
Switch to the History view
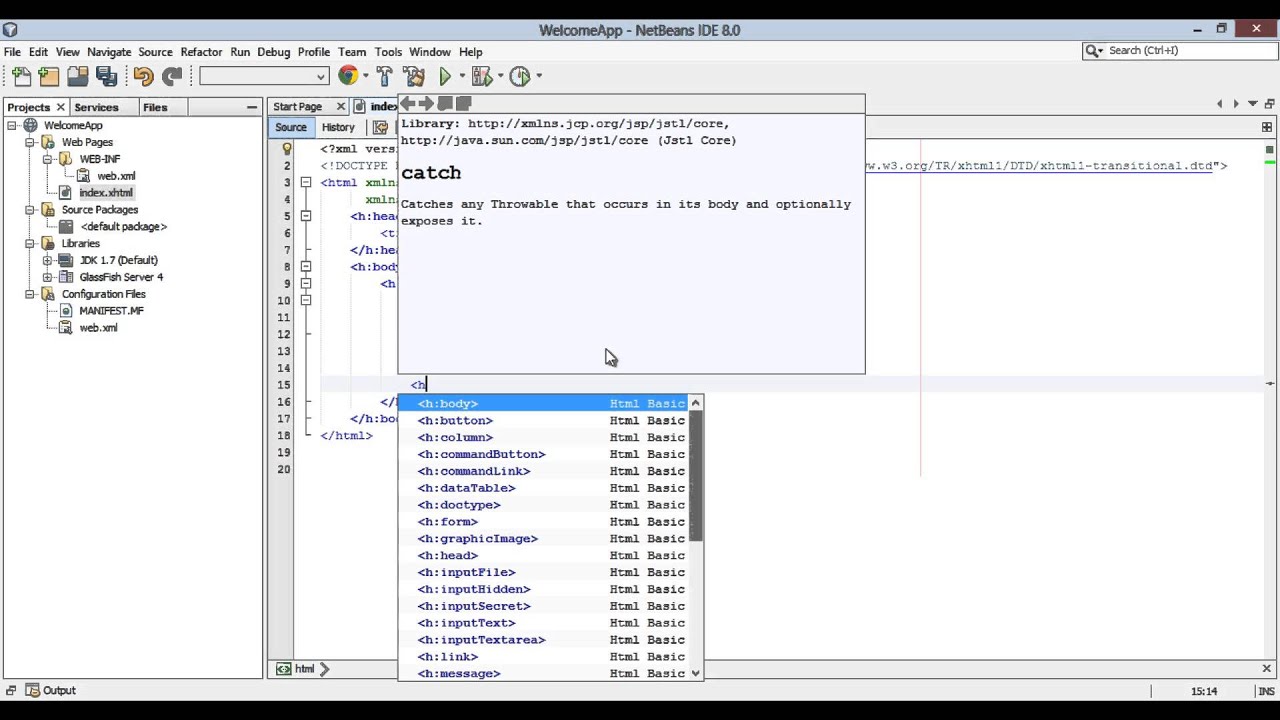pos(338,127)
